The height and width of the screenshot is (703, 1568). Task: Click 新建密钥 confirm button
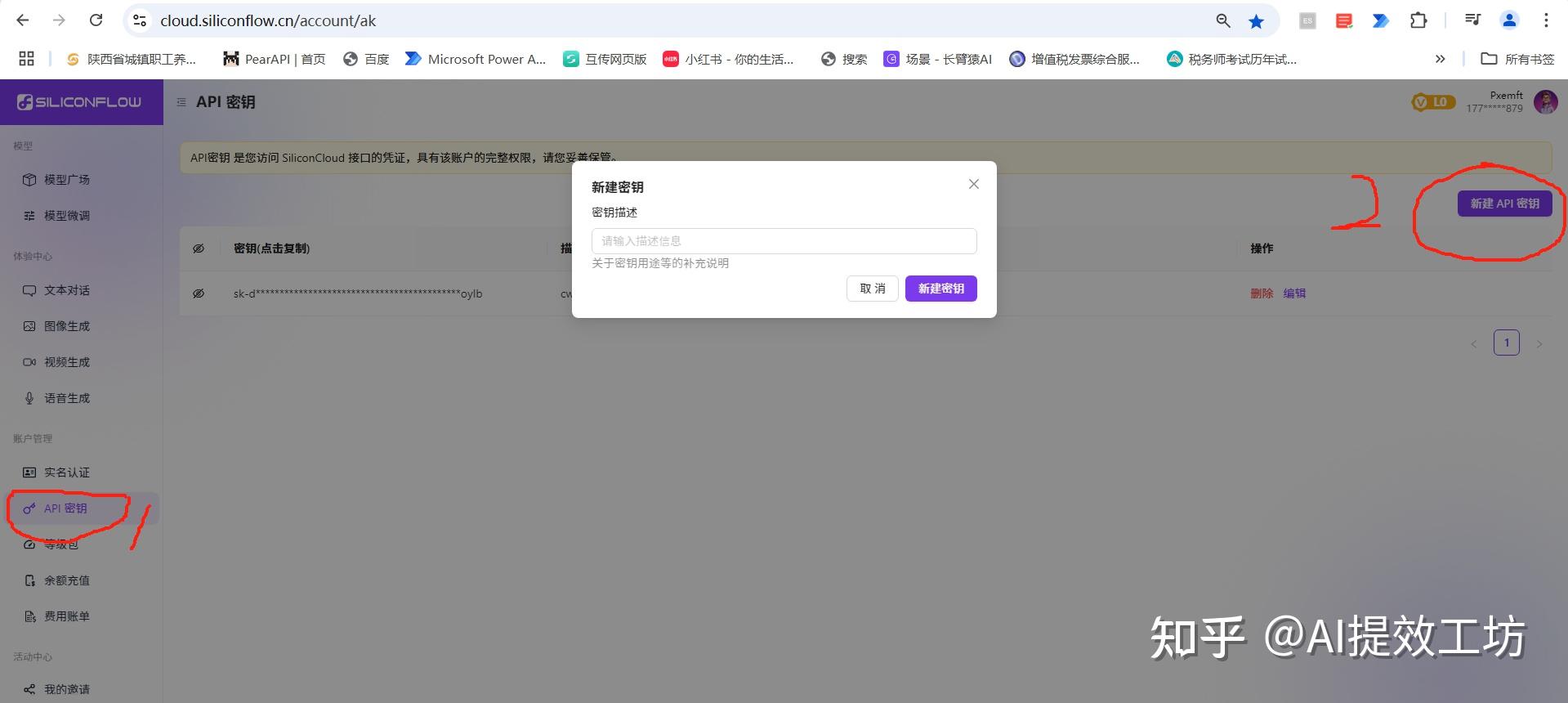pos(940,289)
